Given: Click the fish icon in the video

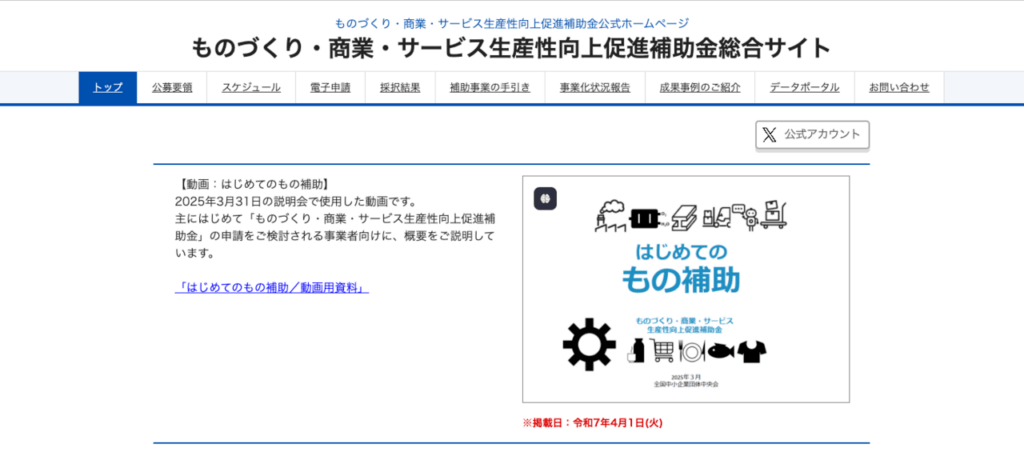Looking at the screenshot, I should (x=720, y=351).
